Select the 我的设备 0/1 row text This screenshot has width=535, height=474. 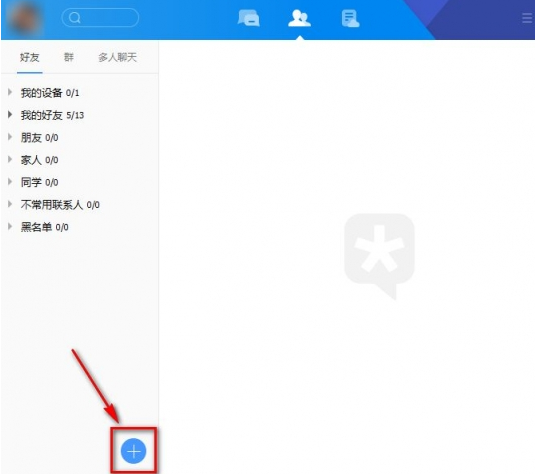tap(50, 93)
